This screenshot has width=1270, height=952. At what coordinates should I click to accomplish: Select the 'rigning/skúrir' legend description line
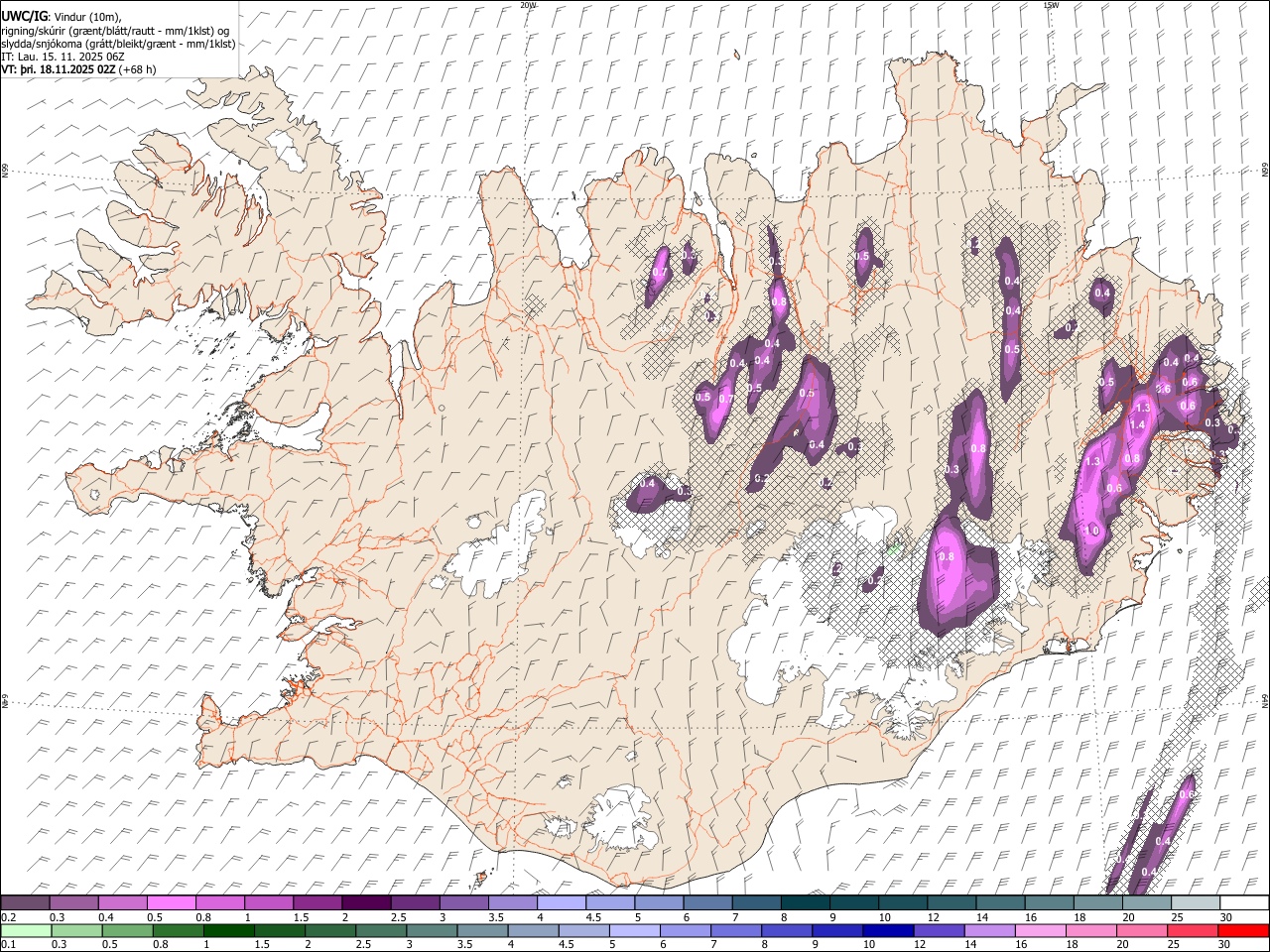(x=116, y=31)
